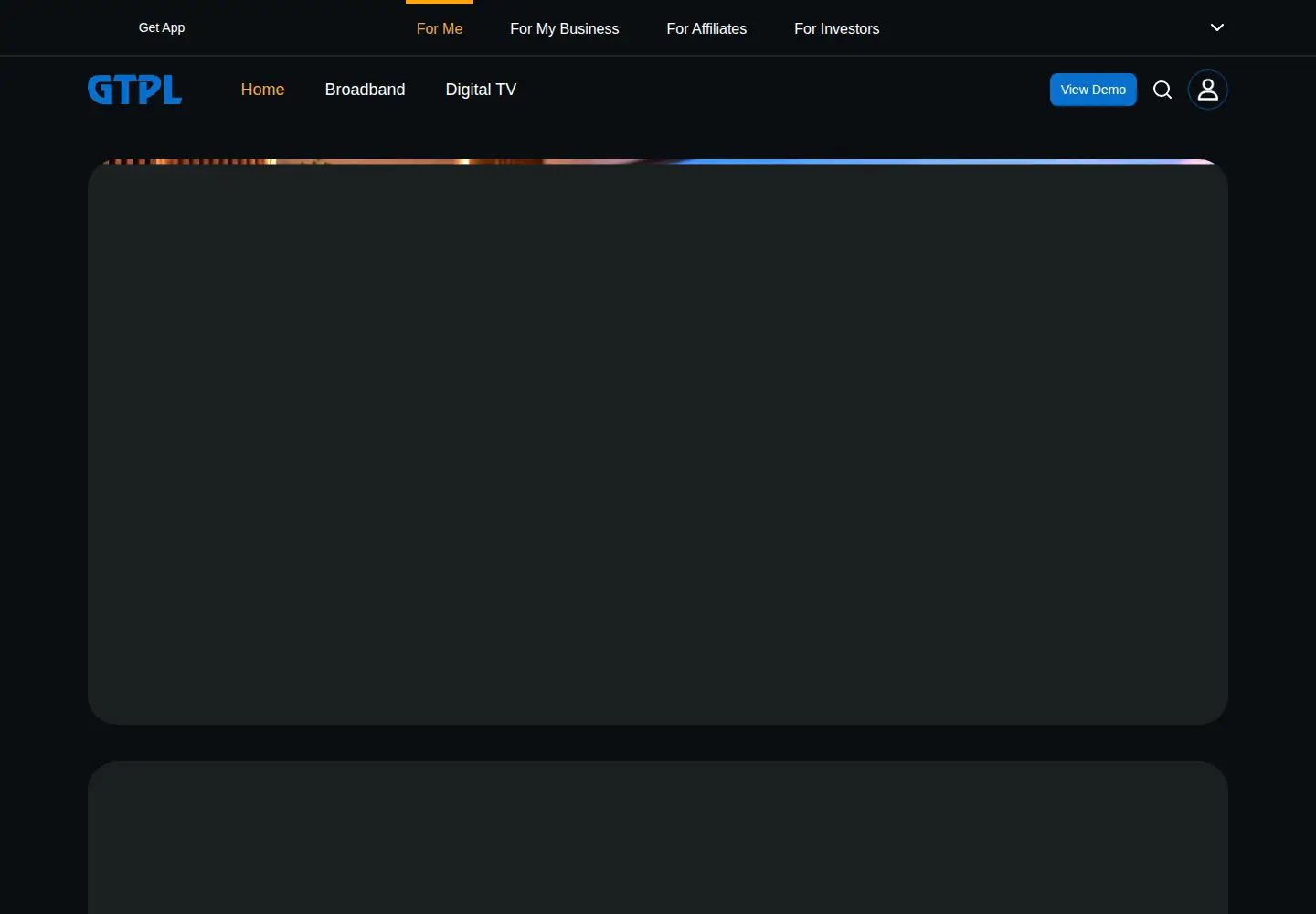Expand the top bar chevron dropdown
This screenshot has width=1316, height=914.
tap(1217, 27)
